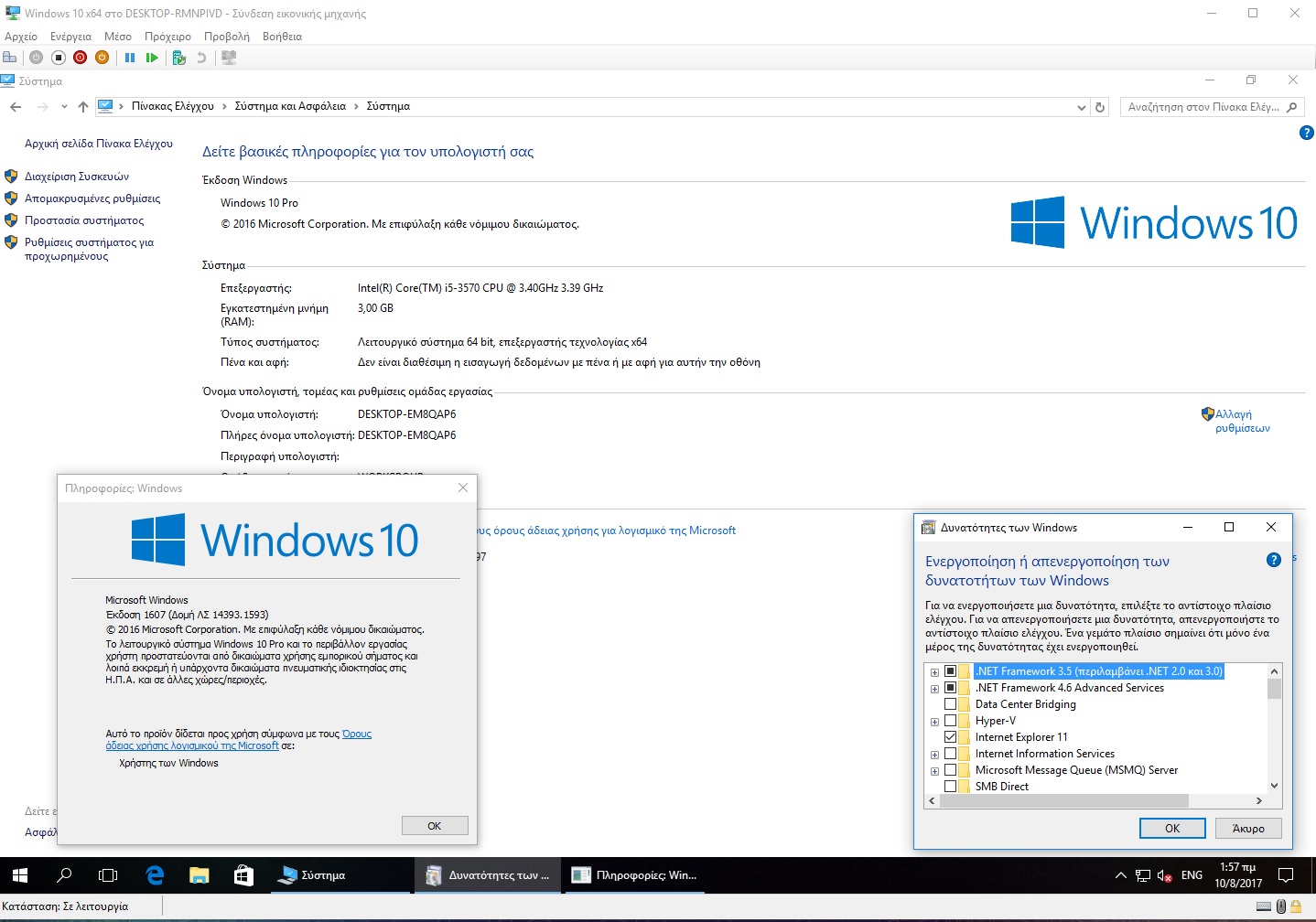Expand the Microsoft Message Queue (MSMQ) Server node
The width and height of the screenshot is (1316, 922).
pos(934,771)
